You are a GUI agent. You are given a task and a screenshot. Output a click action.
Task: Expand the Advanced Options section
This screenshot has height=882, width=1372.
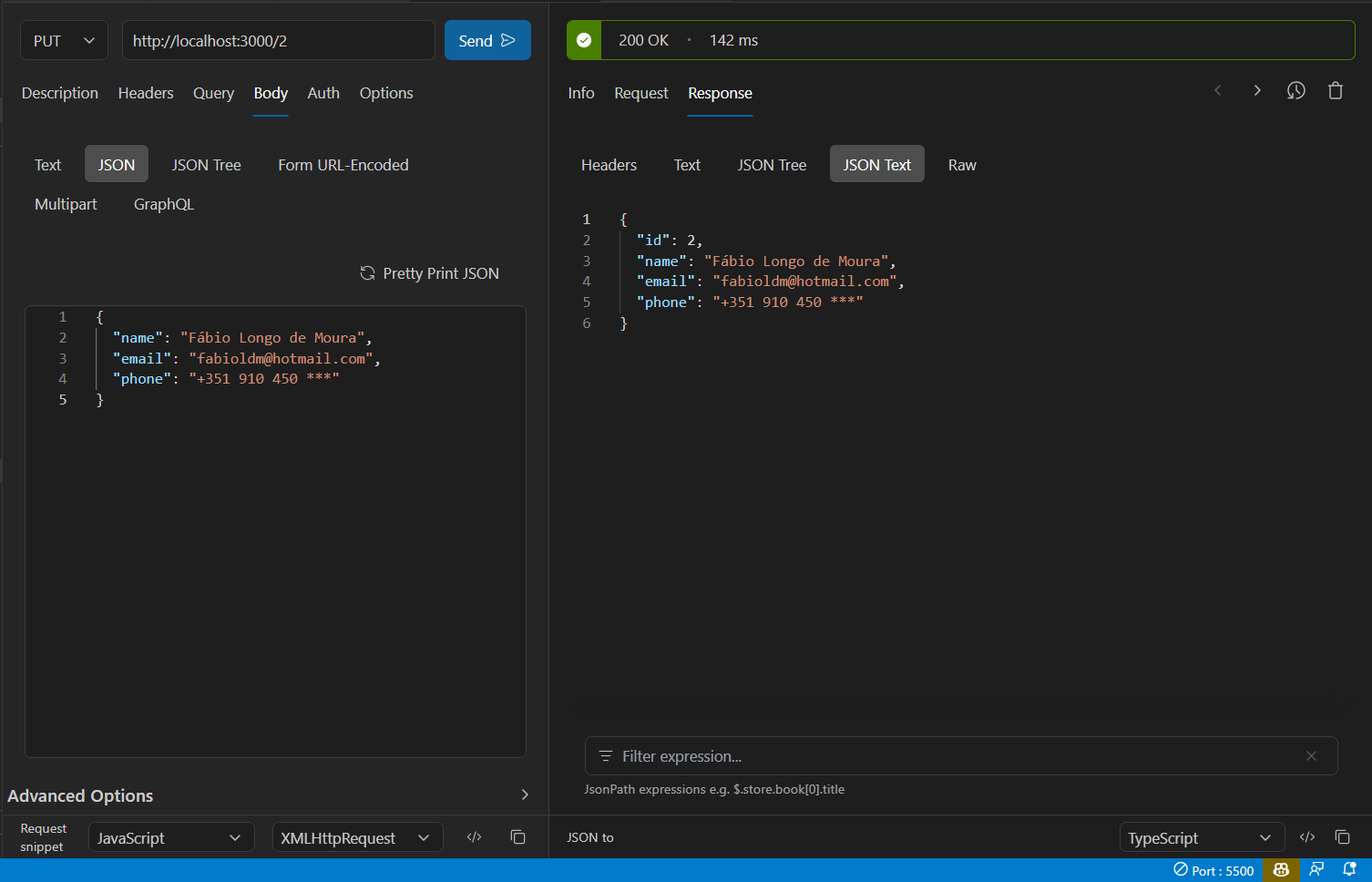tap(269, 795)
